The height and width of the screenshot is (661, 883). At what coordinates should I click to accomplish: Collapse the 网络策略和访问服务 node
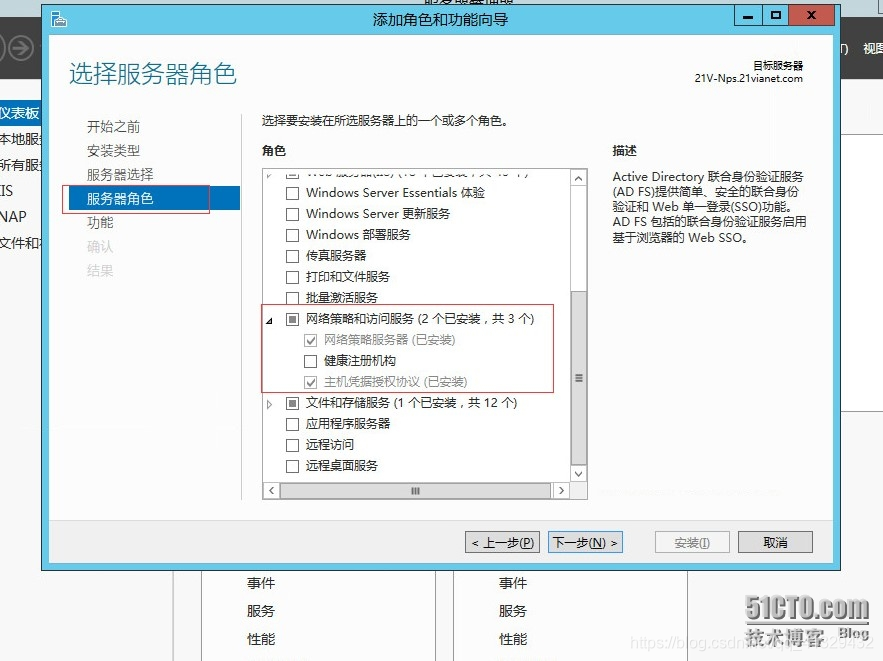(x=270, y=320)
